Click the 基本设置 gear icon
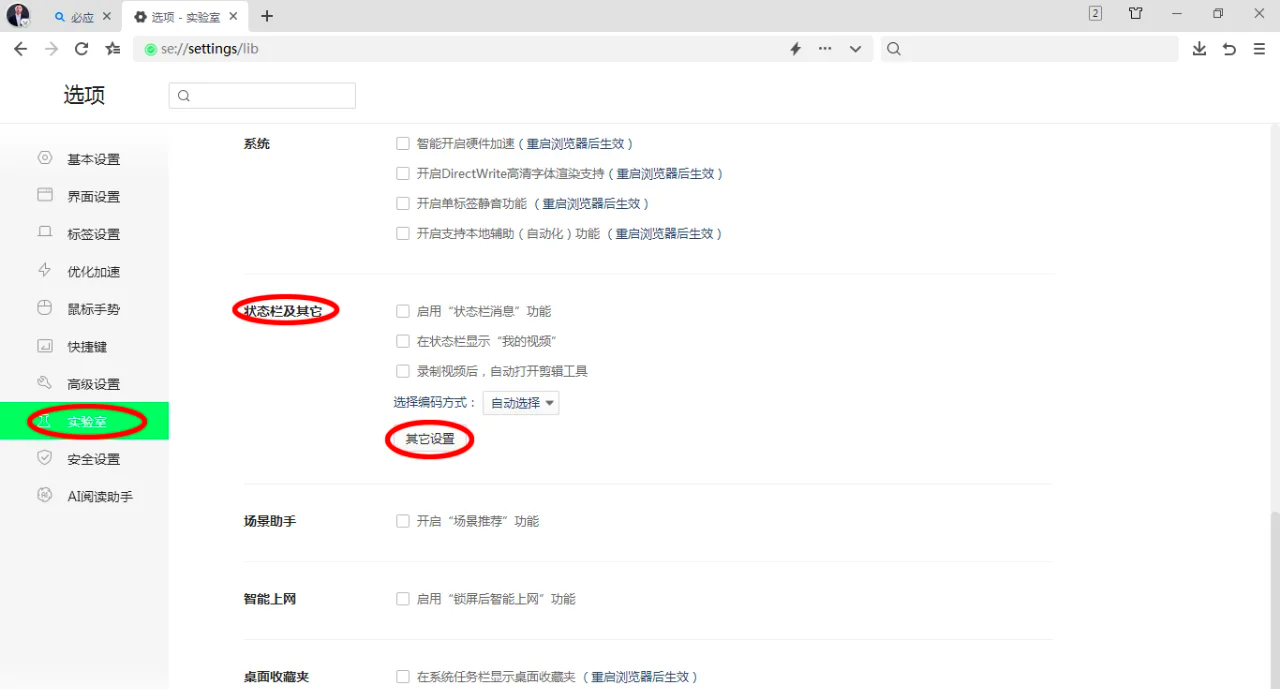The image size is (1280, 689). pos(45,158)
